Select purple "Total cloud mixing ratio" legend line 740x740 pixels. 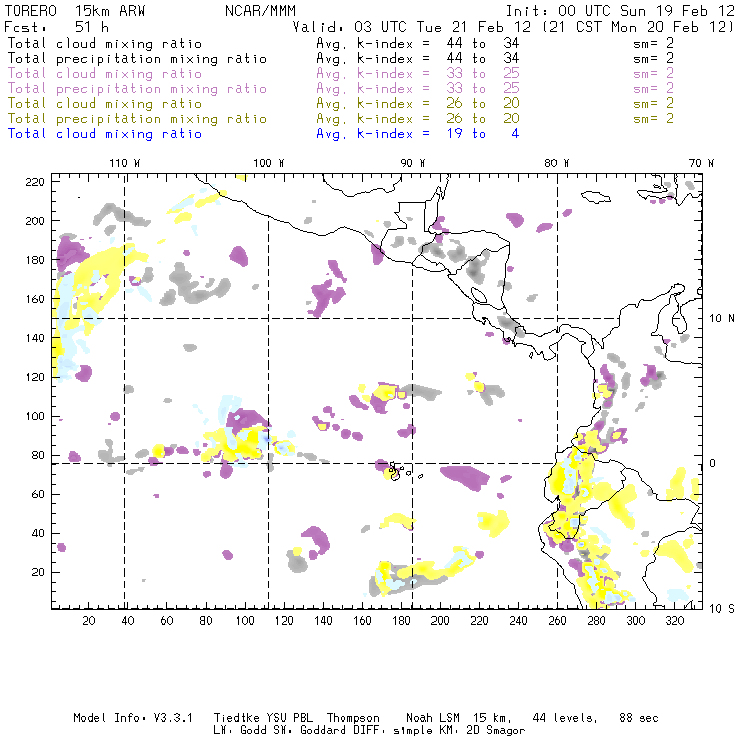tap(105, 74)
